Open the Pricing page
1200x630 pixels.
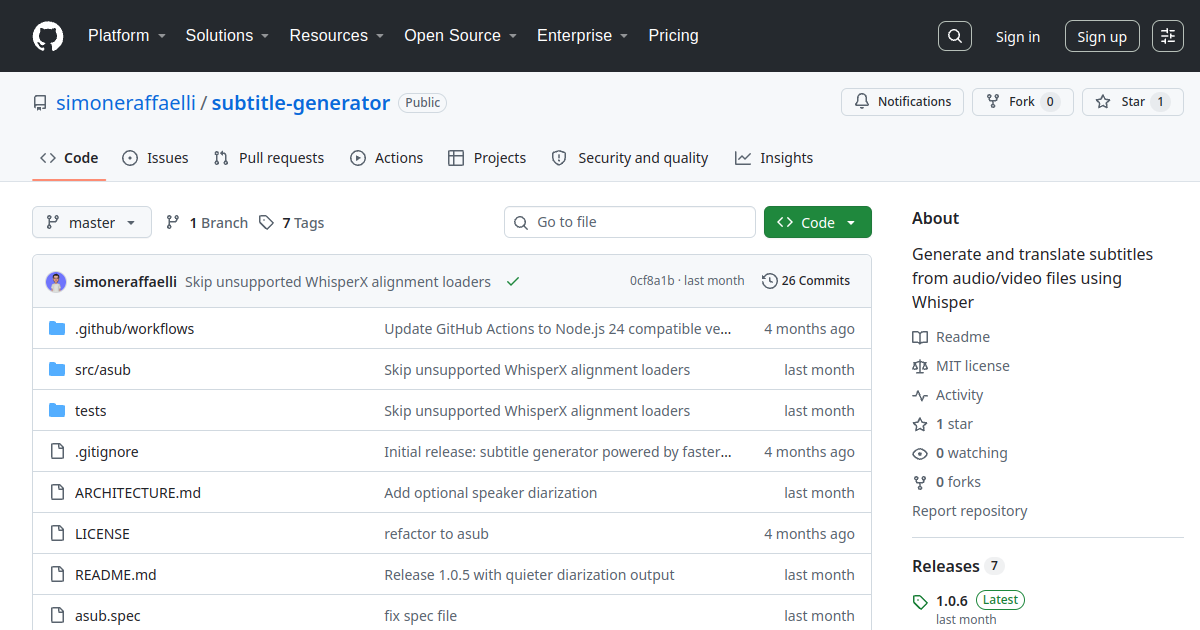click(x=673, y=35)
